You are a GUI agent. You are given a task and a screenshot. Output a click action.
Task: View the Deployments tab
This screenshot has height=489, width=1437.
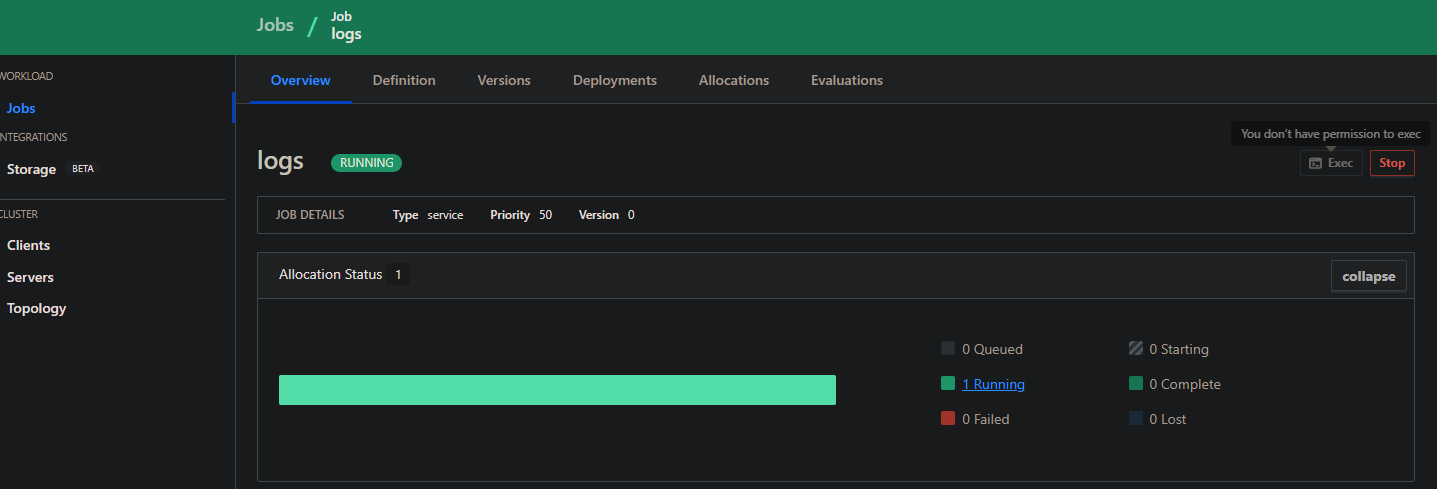614,80
